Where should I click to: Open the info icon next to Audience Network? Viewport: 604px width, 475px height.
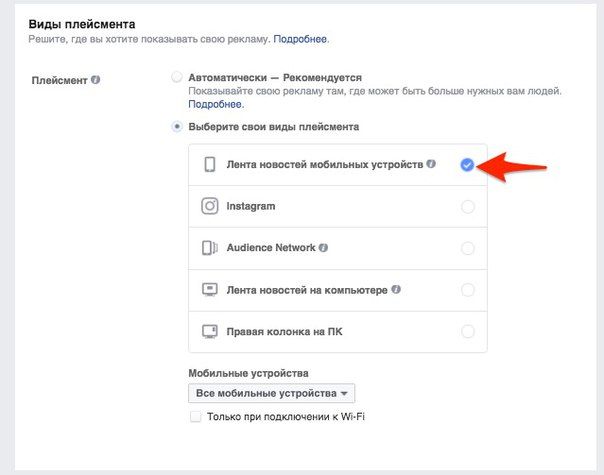click(x=323, y=248)
